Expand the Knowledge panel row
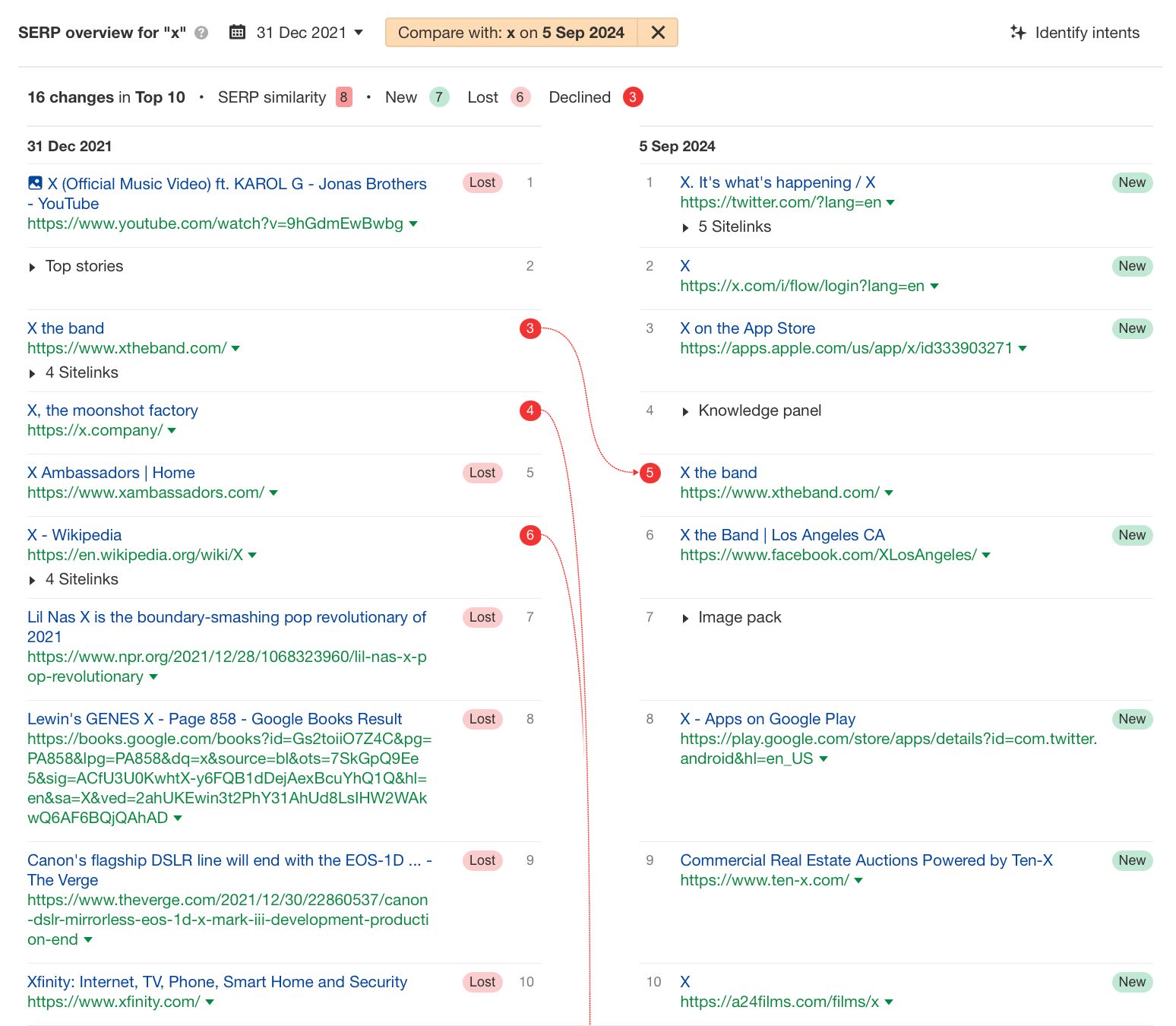Image resolution: width=1176 pixels, height=1026 pixels. (751, 410)
